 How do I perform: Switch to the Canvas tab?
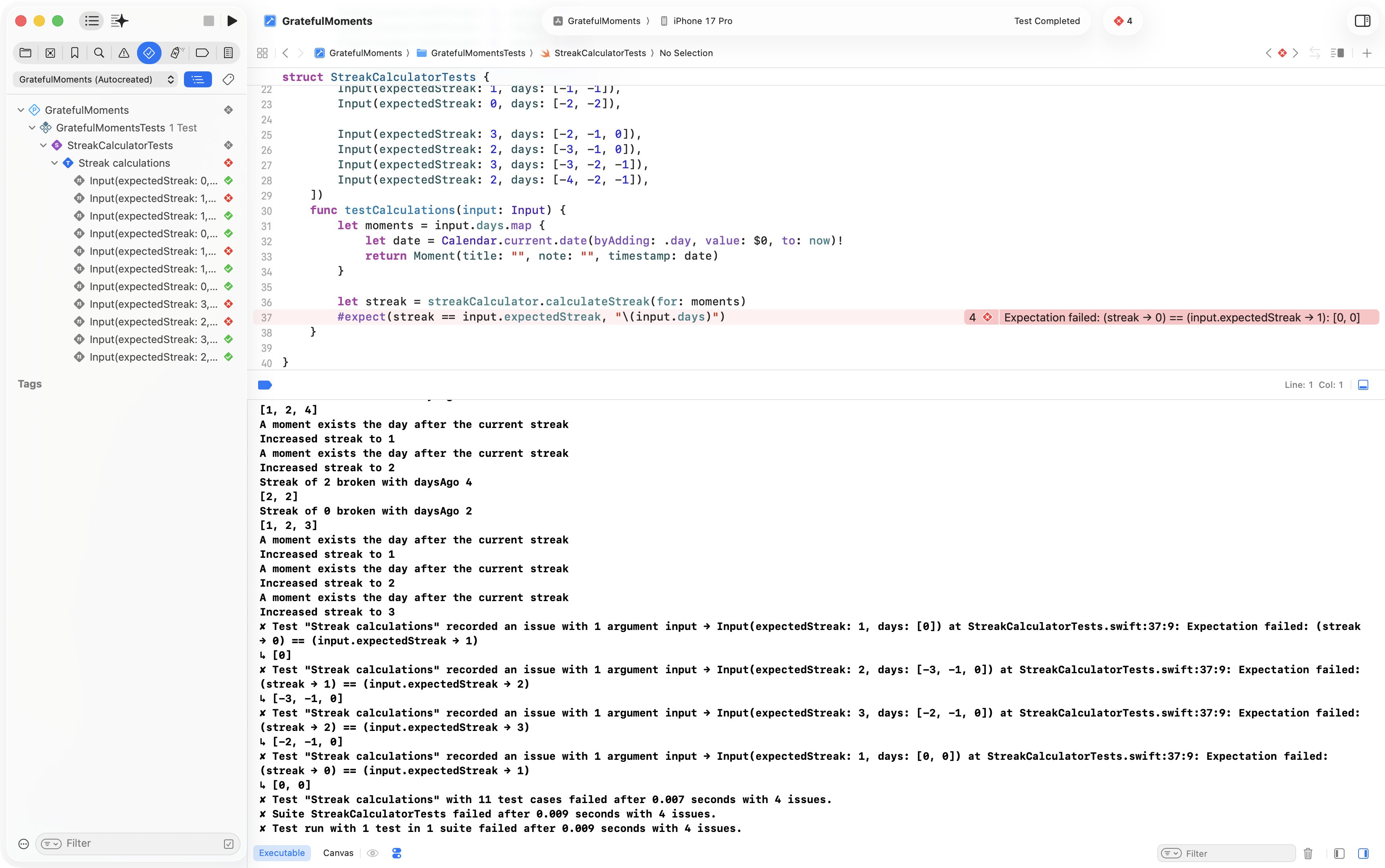click(338, 853)
